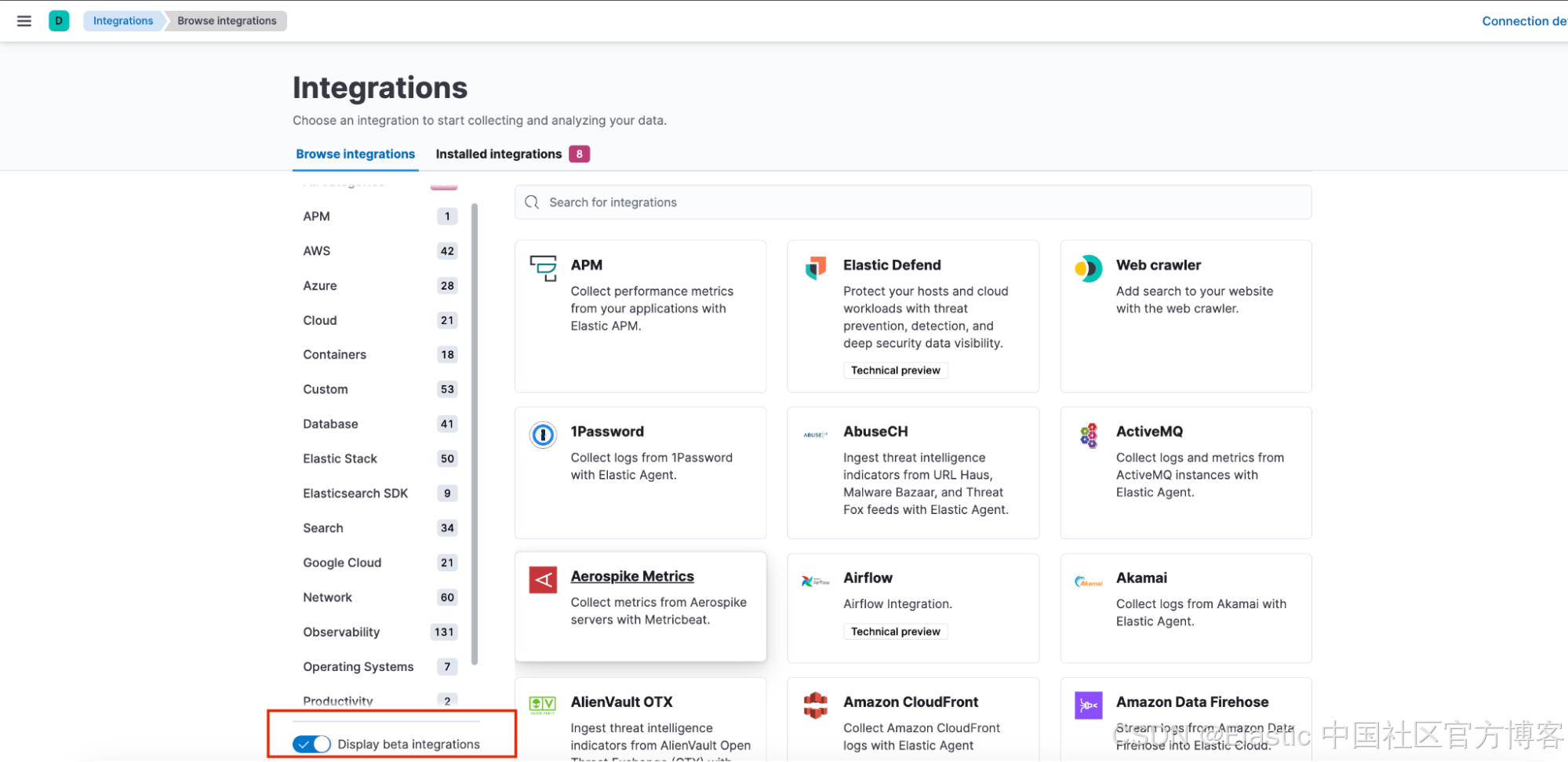
Task: Click the ActiveMQ logo icon
Action: [1089, 435]
